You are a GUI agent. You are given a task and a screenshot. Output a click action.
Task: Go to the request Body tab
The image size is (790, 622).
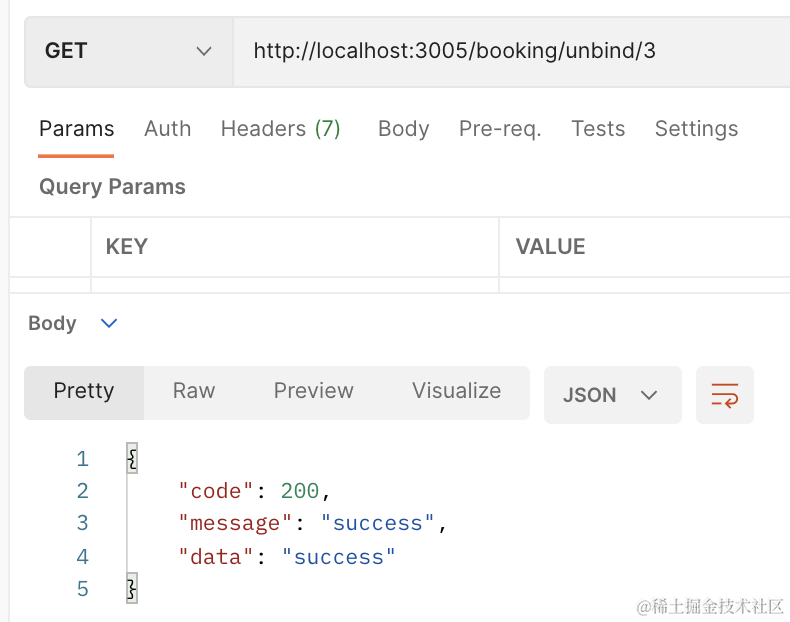[x=403, y=129]
